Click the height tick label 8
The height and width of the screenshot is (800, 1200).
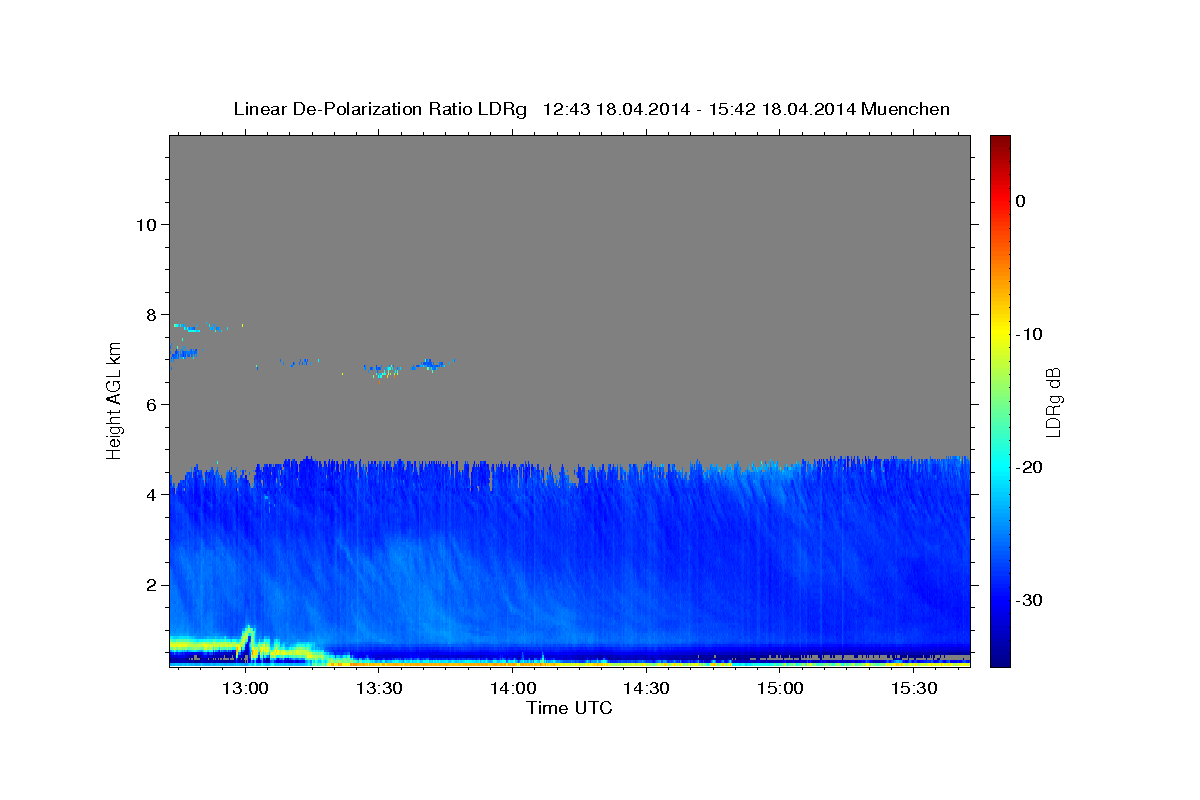pyautogui.click(x=150, y=314)
